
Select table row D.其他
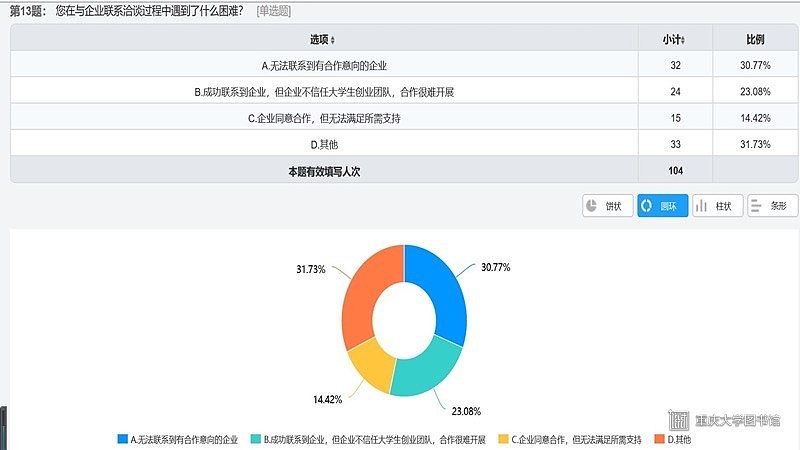pyautogui.click(x=323, y=144)
